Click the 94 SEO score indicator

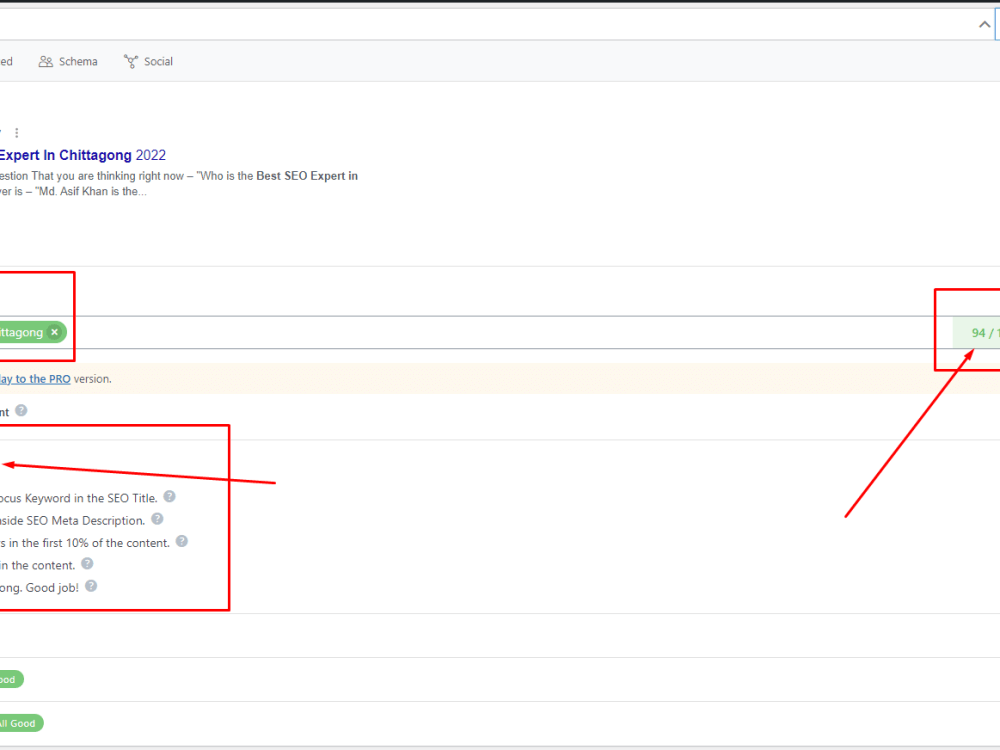977,332
